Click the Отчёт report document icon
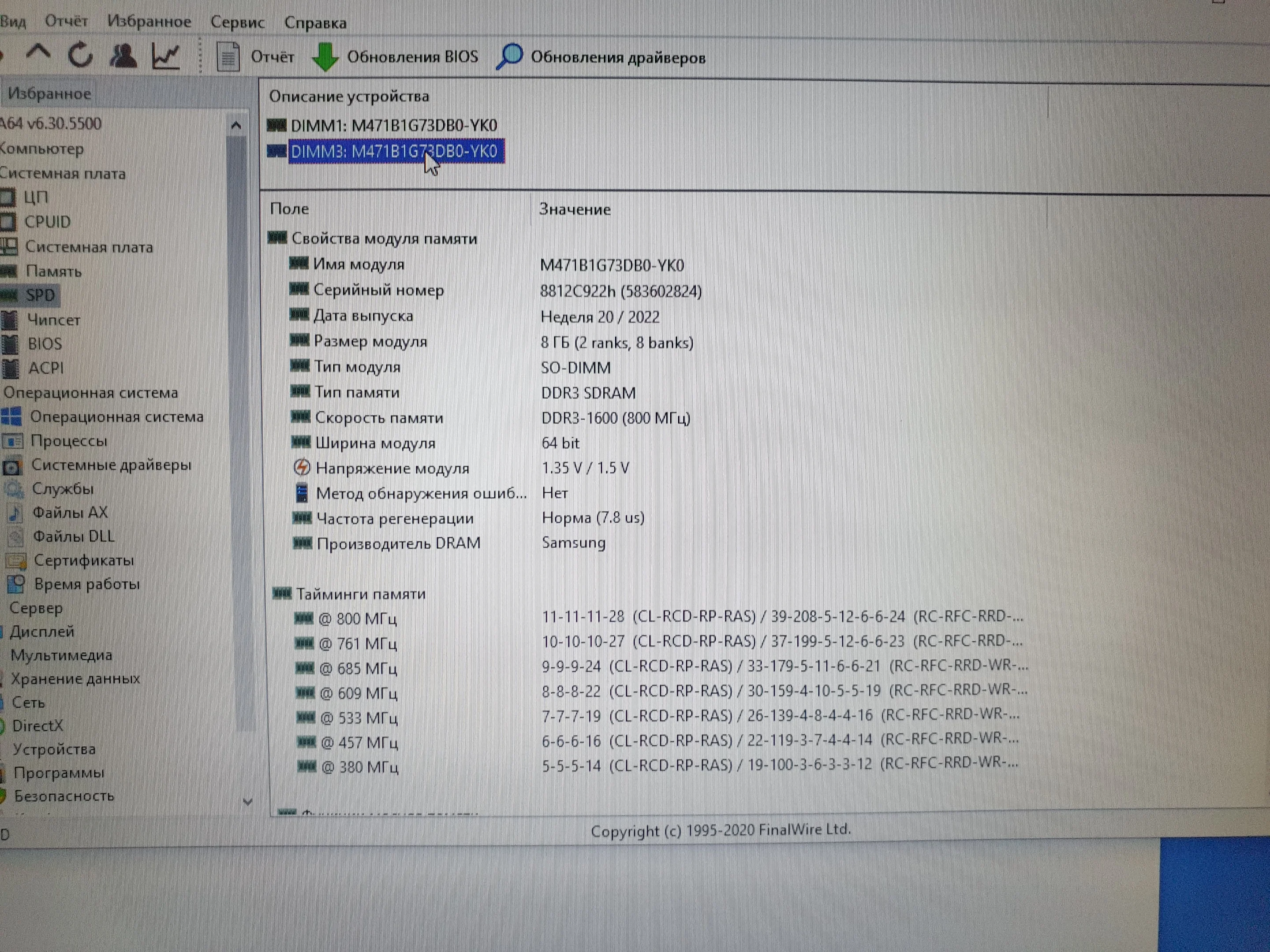1270x952 pixels. [x=228, y=57]
